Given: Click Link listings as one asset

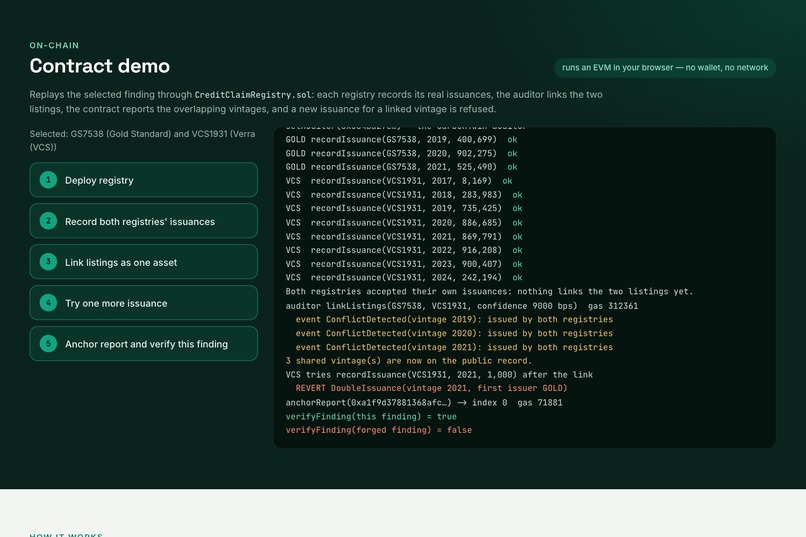Looking at the screenshot, I should point(143,262).
